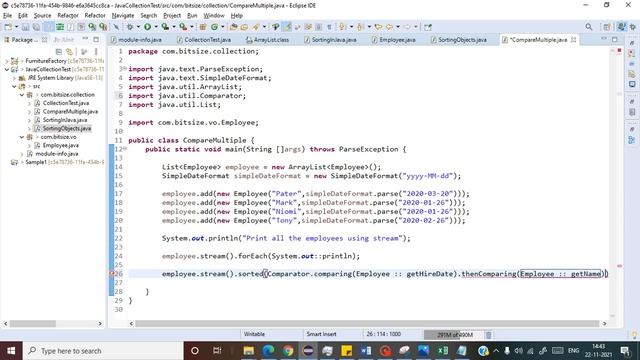This screenshot has width=640, height=360.
Task: Click the Debug bug icon in toolbar
Action: (x=130, y=27)
